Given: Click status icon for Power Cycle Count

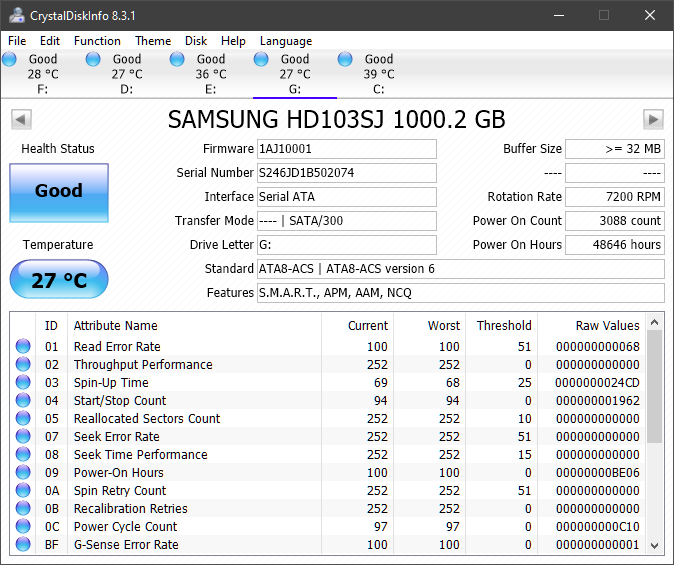Looking at the screenshot, I should [23, 526].
